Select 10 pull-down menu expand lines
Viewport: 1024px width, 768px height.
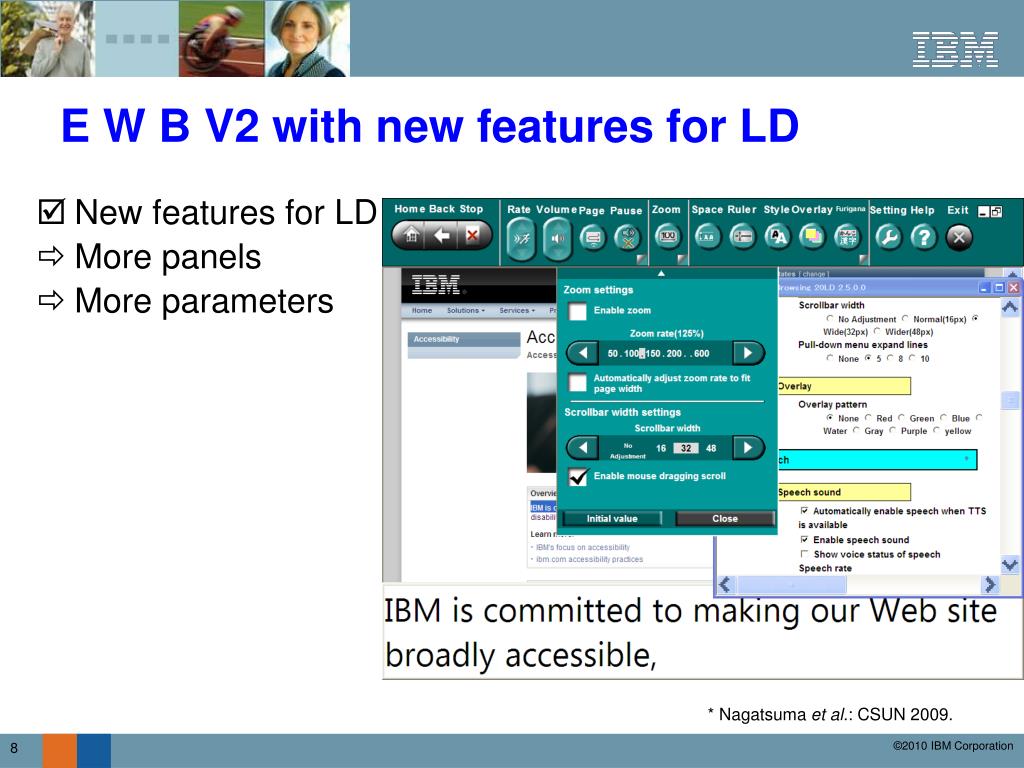(912, 358)
